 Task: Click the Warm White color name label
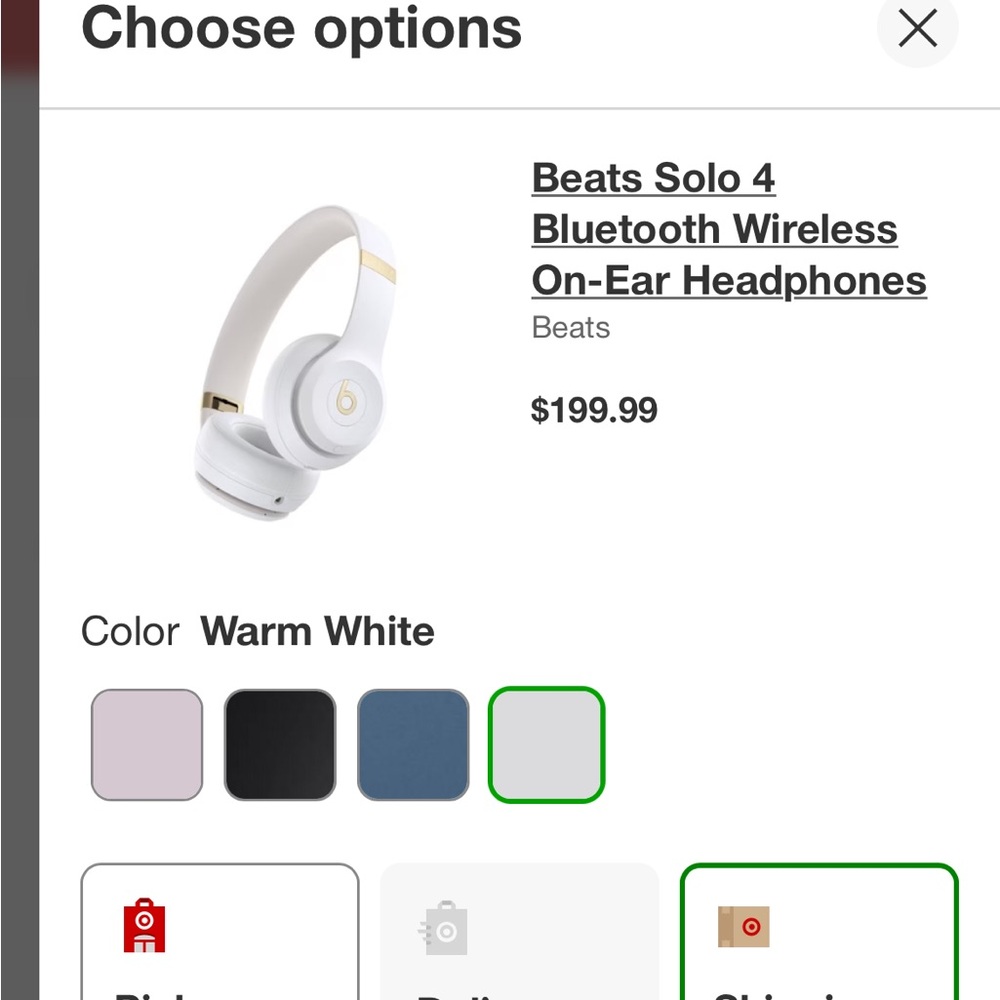click(317, 632)
